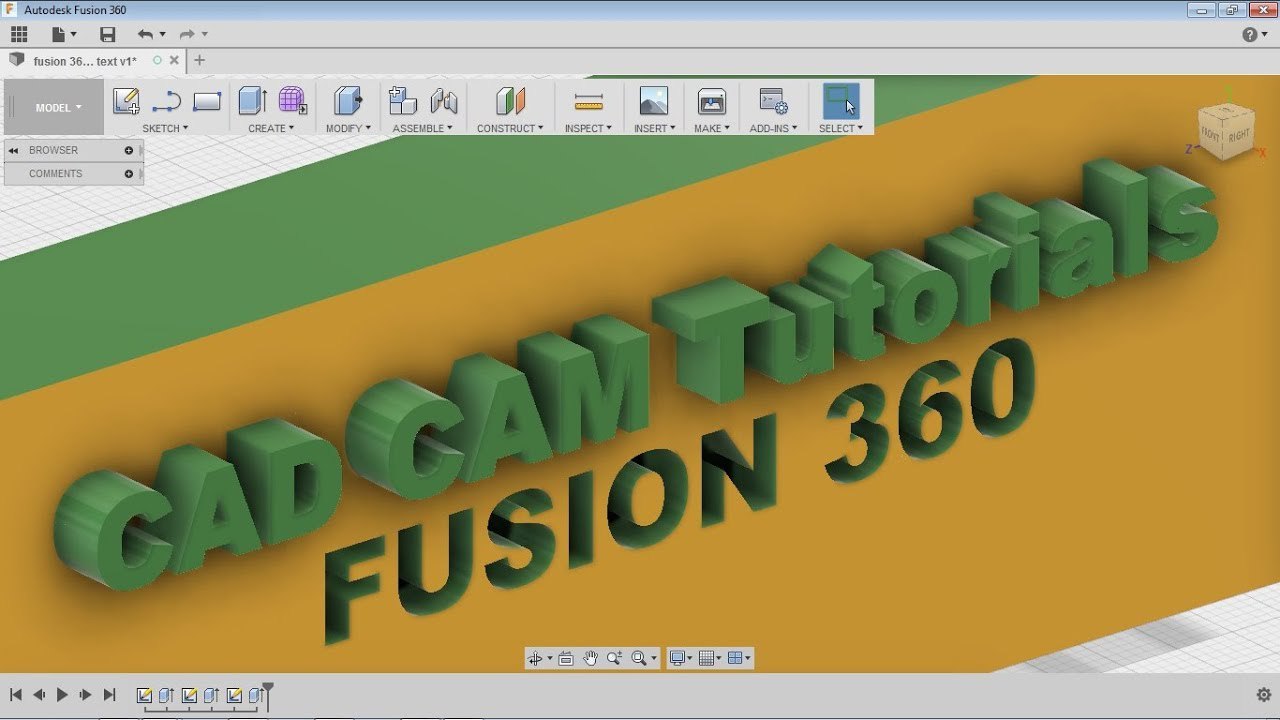Click the Offset Plane construct icon
This screenshot has height=720, width=1280.
click(510, 100)
